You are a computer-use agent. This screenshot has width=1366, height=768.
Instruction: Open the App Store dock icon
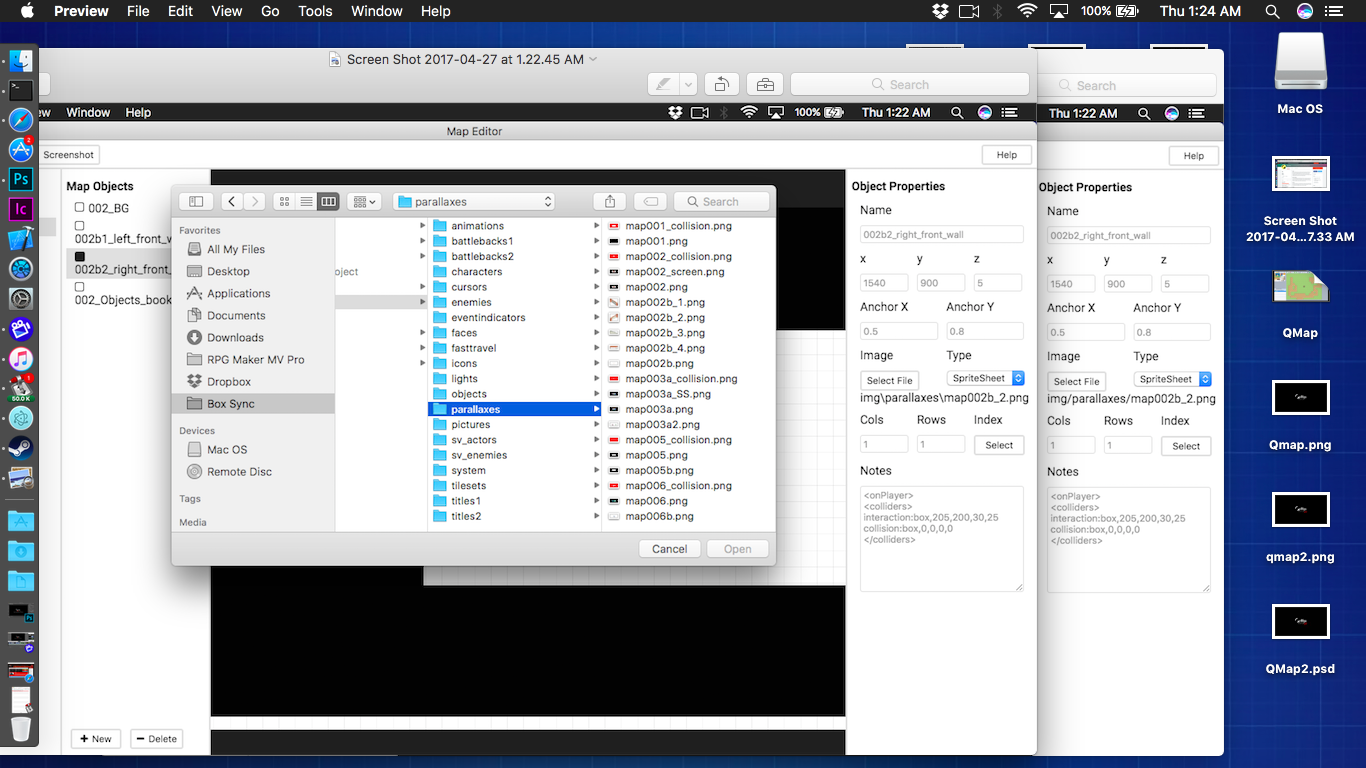pyautogui.click(x=21, y=150)
